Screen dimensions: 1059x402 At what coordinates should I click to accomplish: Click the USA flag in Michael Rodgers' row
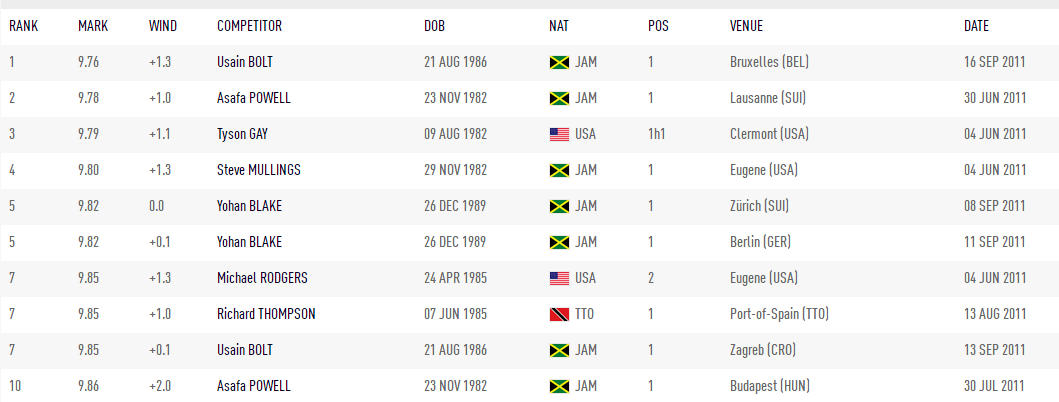coord(559,278)
